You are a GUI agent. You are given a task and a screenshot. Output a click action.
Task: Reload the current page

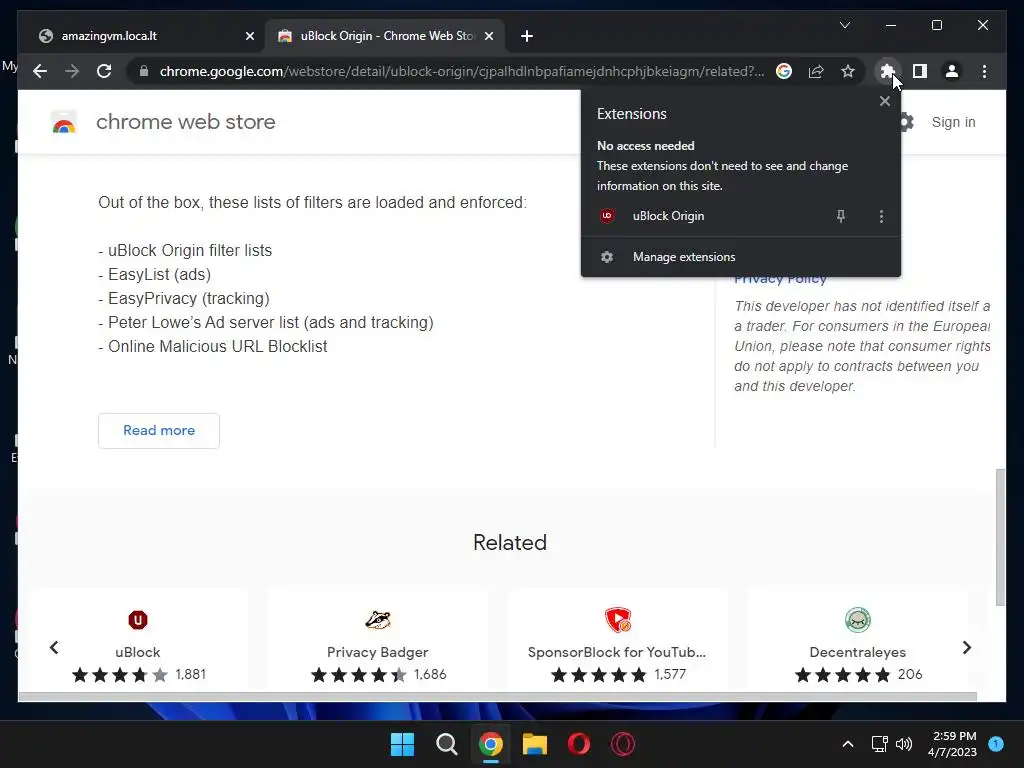tap(104, 71)
